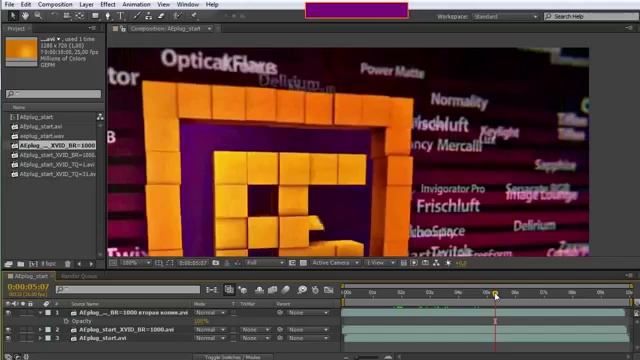Select the Pan Behind tool
640x360 pixels.
click(x=80, y=16)
